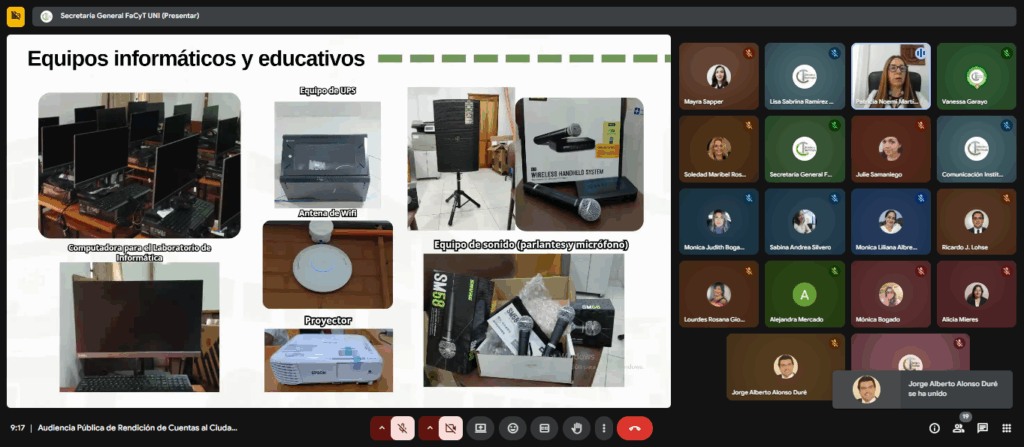Toggle the muted microphone button
The image size is (1024, 447).
[x=403, y=428]
